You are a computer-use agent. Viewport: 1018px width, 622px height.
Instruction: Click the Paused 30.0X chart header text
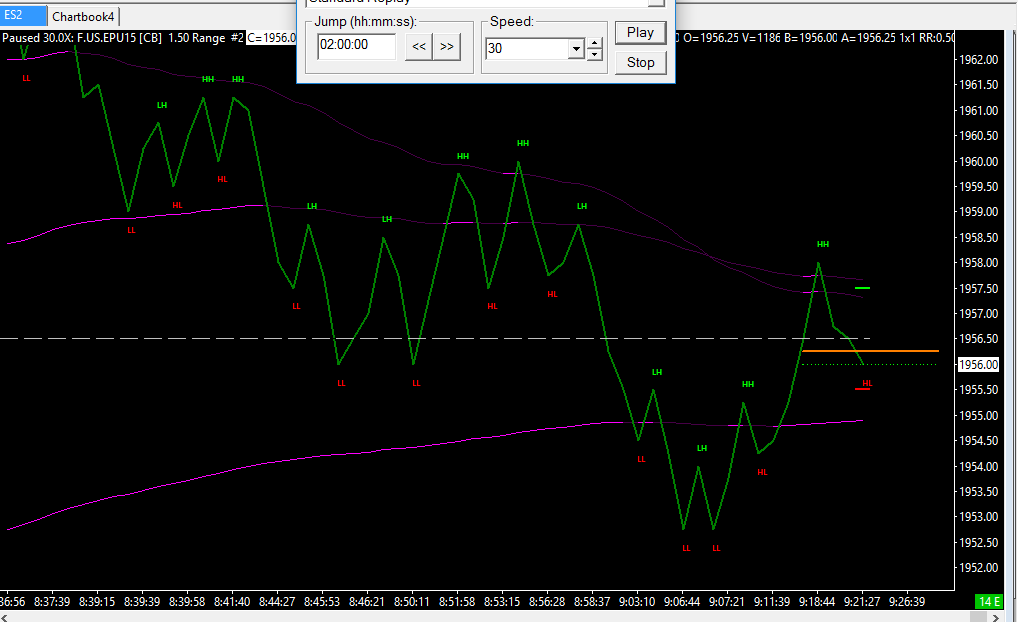(x=37, y=38)
